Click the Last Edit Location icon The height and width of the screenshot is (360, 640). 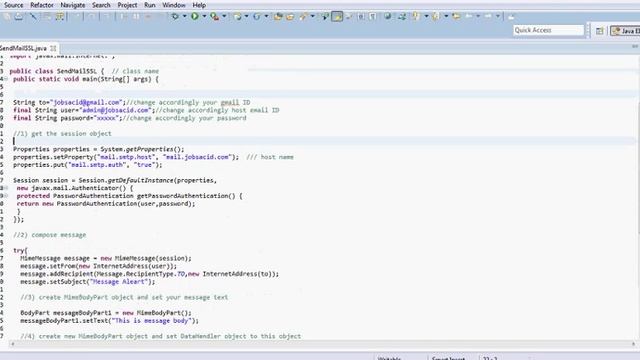(x=456, y=16)
